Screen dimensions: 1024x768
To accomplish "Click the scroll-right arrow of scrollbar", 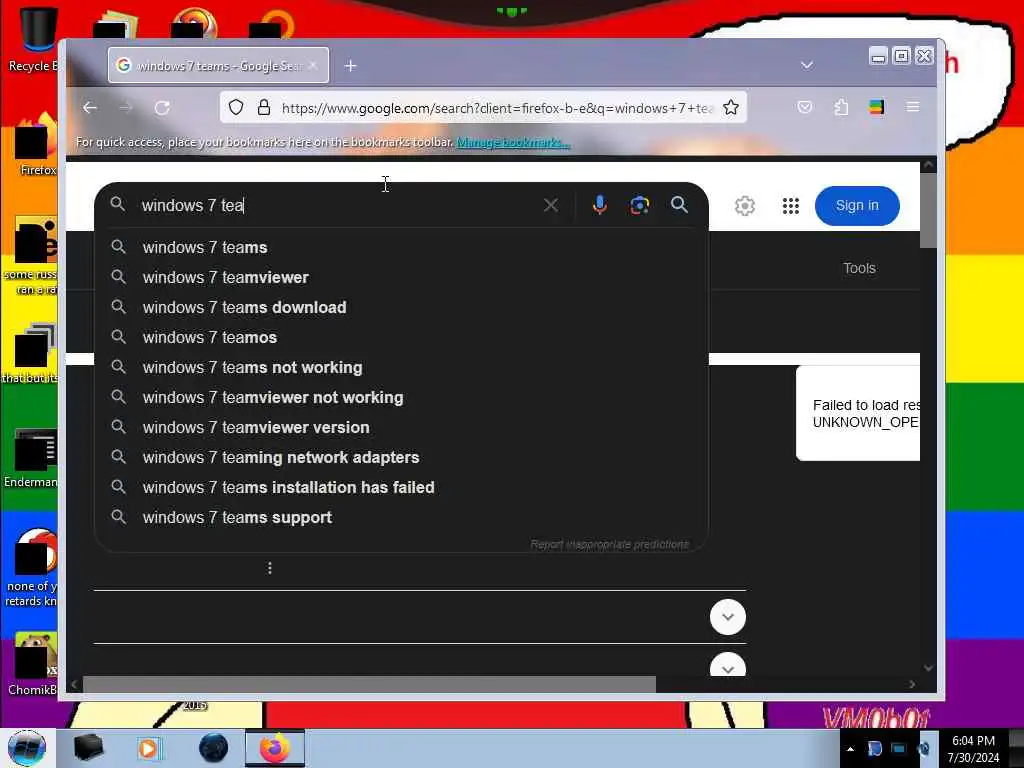I will point(912,684).
